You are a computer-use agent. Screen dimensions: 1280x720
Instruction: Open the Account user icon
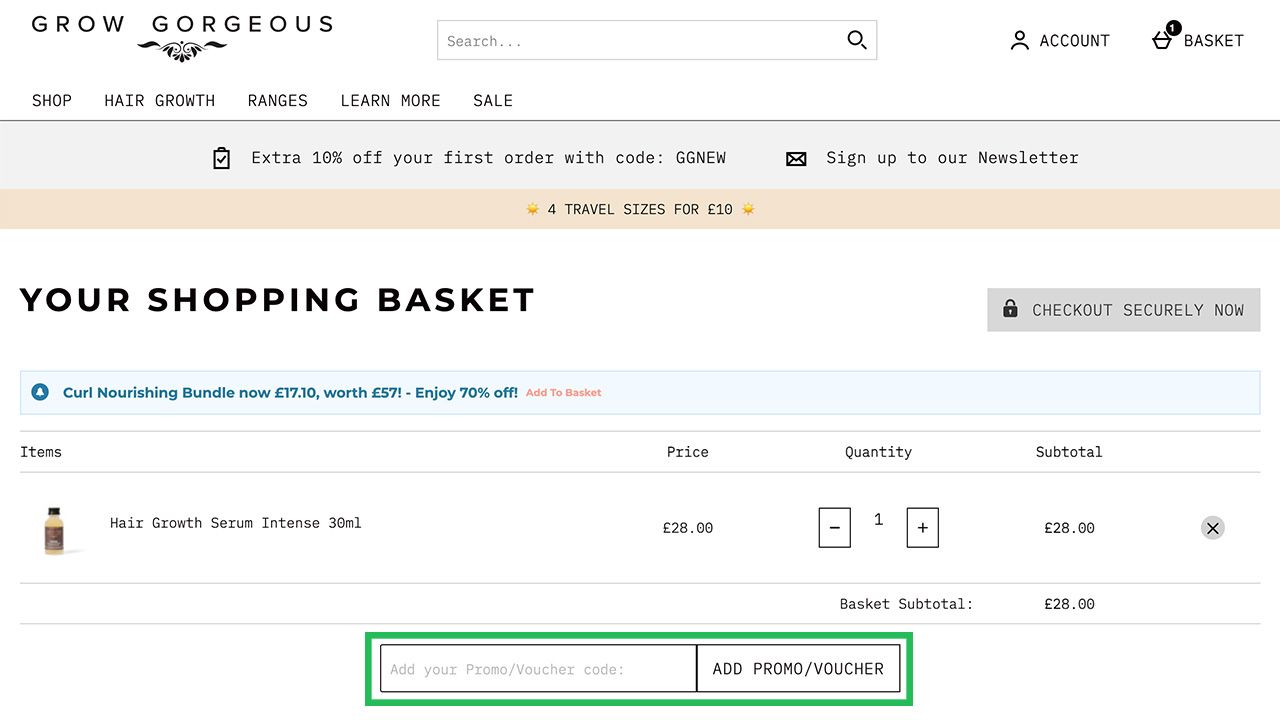(1019, 40)
